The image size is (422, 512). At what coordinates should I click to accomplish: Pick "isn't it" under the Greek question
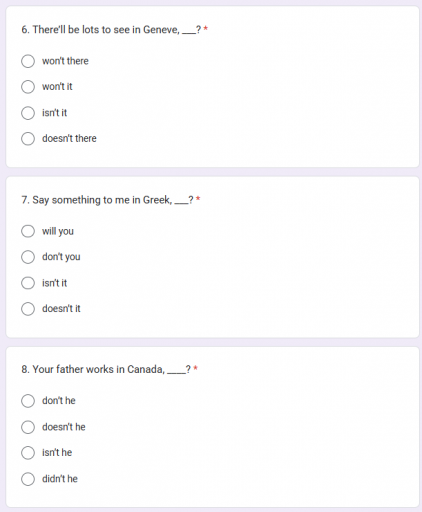pyautogui.click(x=28, y=283)
